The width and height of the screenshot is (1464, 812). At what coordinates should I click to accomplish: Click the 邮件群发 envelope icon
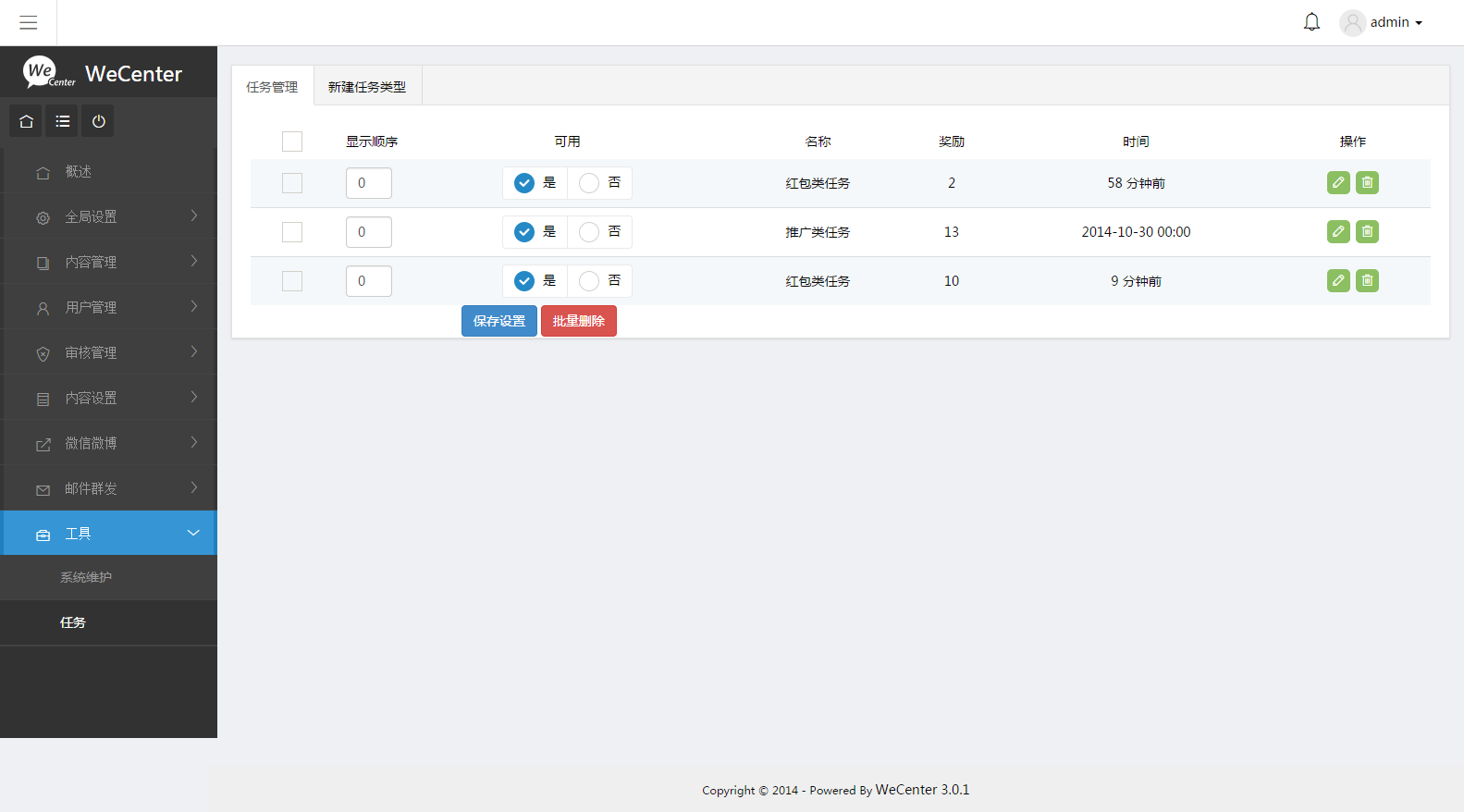[x=43, y=490]
